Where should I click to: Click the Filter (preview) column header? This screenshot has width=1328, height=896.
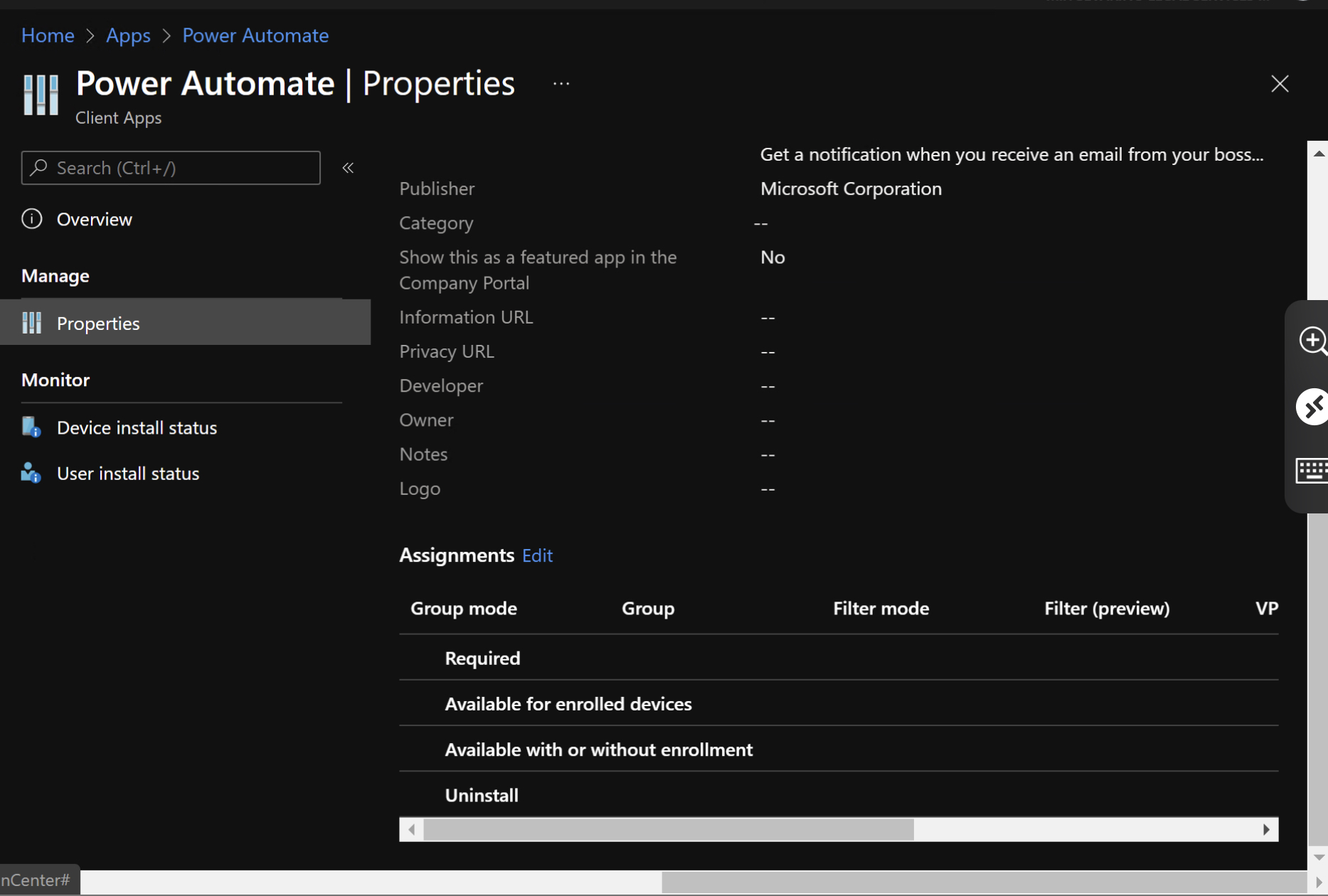[1107, 609]
